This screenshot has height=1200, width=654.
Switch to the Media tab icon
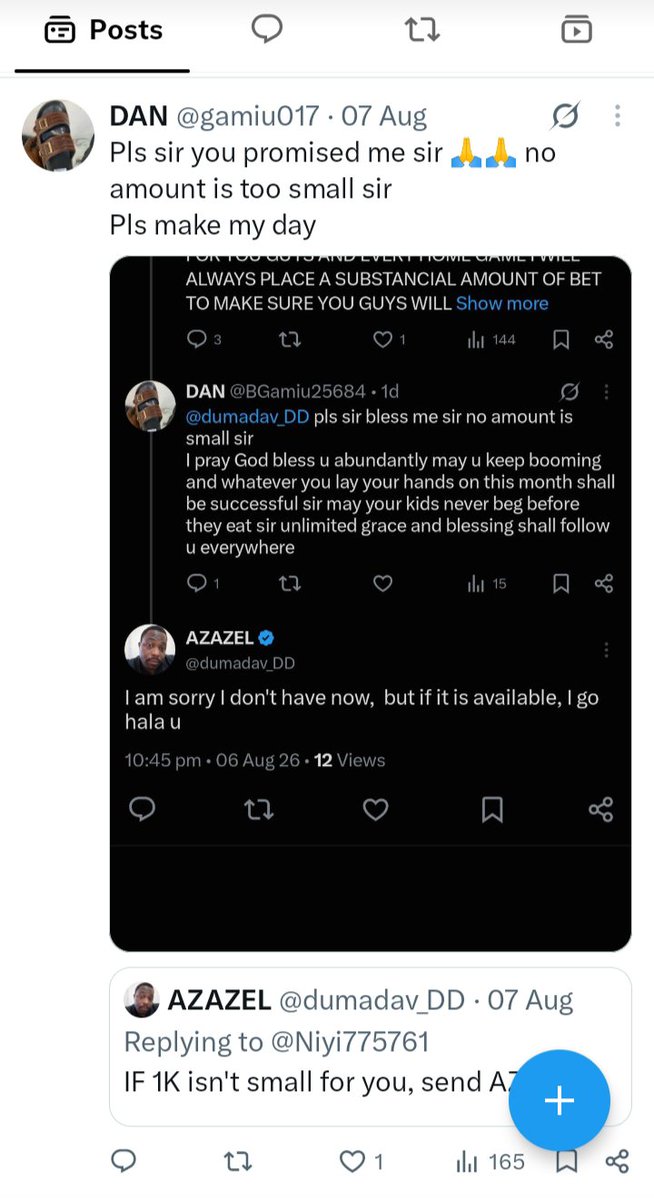(x=576, y=30)
